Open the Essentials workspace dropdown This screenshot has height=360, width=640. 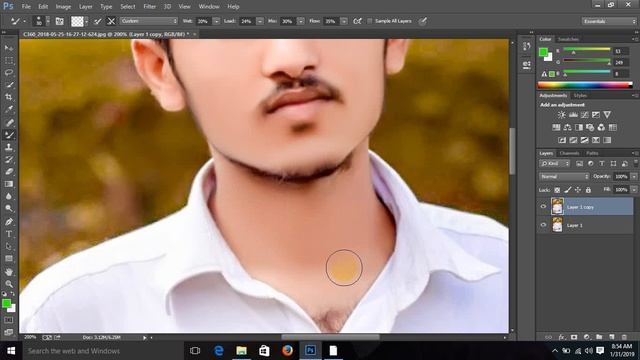[x=609, y=21]
